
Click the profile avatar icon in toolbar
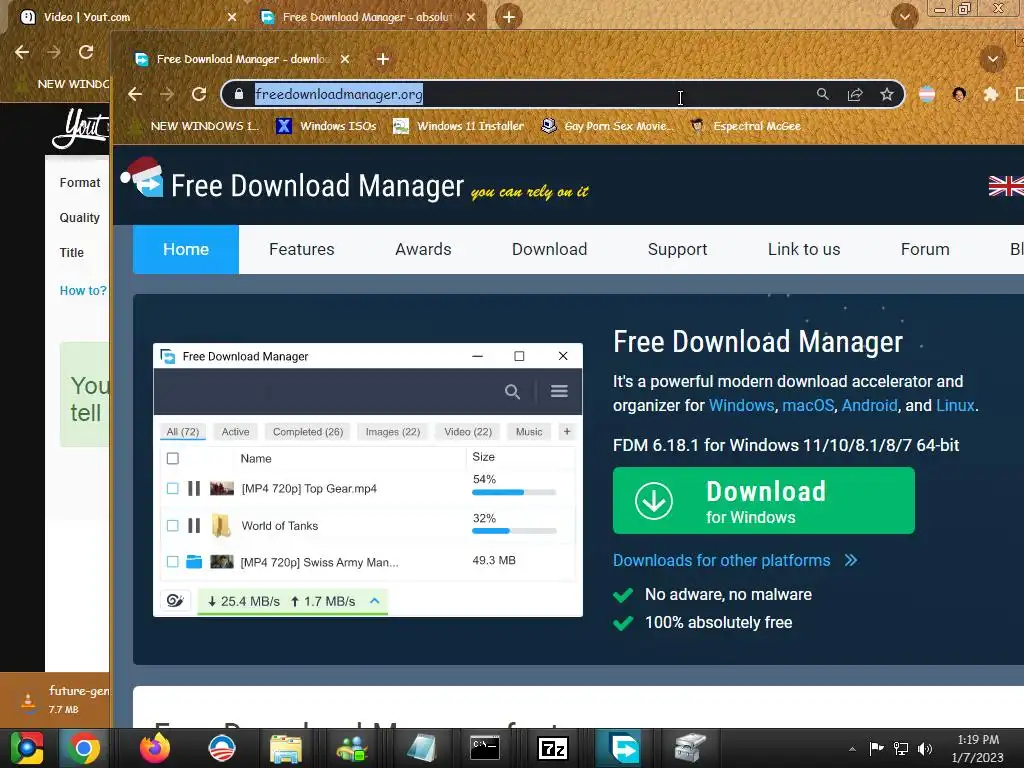959,95
